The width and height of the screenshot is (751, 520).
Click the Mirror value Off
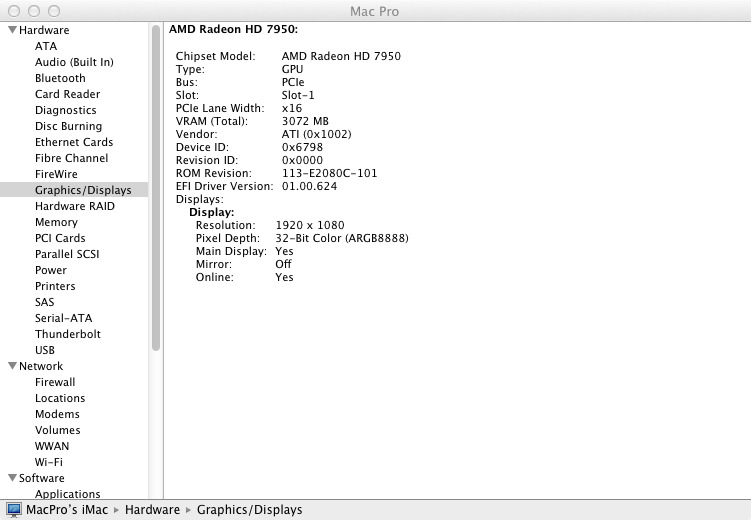(284, 264)
